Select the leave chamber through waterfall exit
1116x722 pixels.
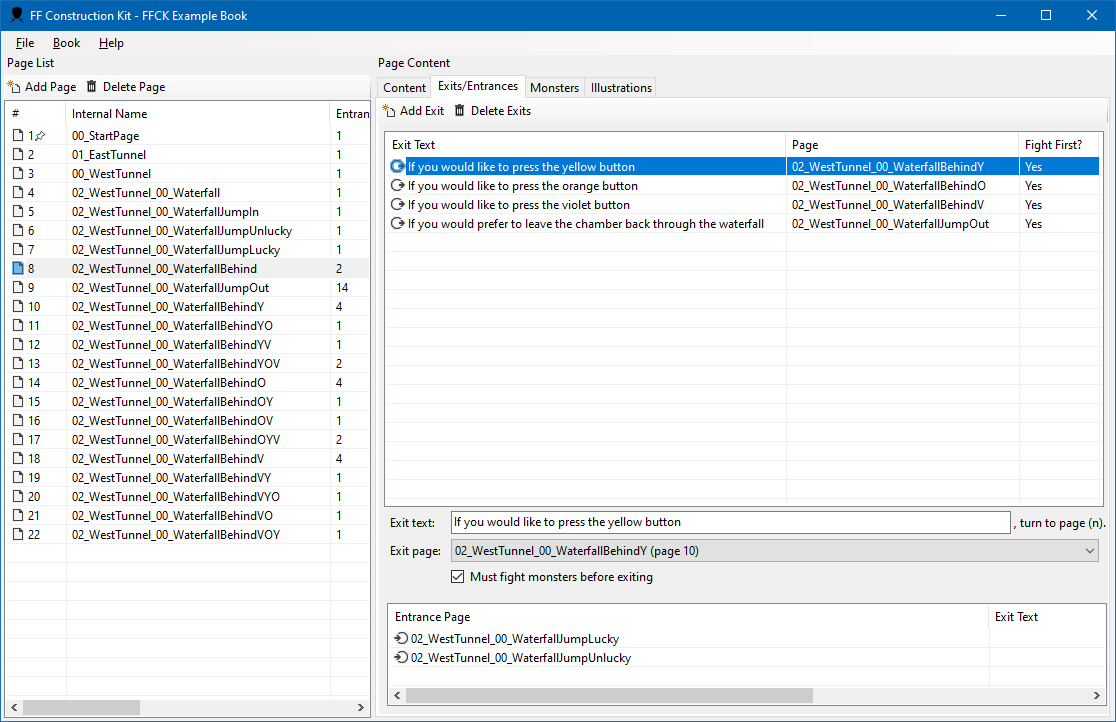pyautogui.click(x=585, y=224)
